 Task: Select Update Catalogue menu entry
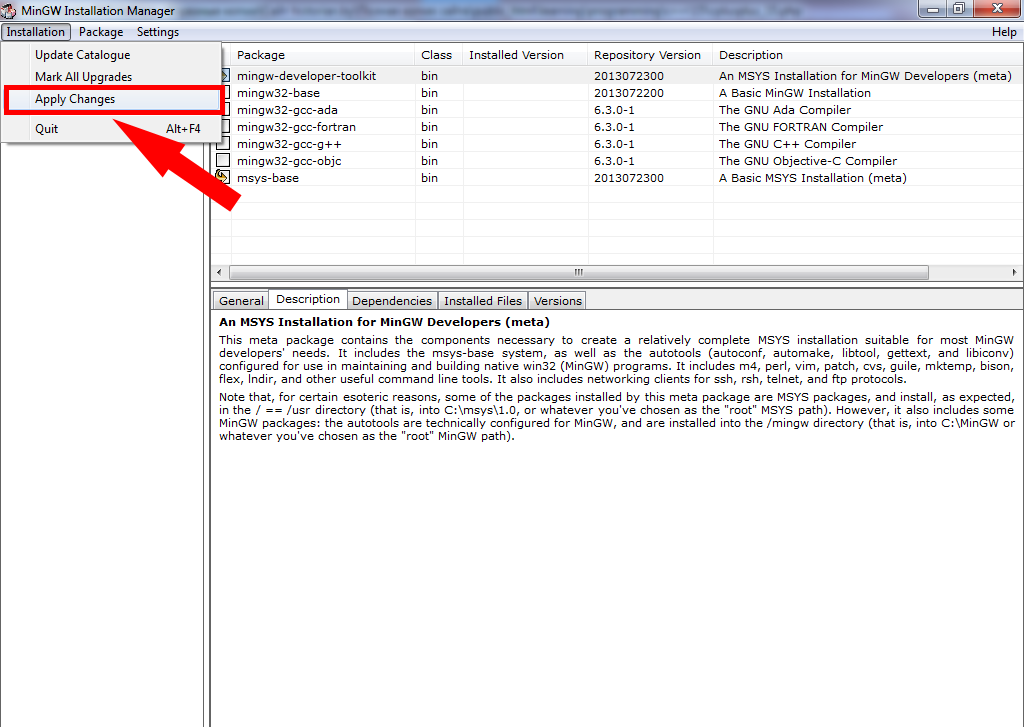[x=82, y=55]
